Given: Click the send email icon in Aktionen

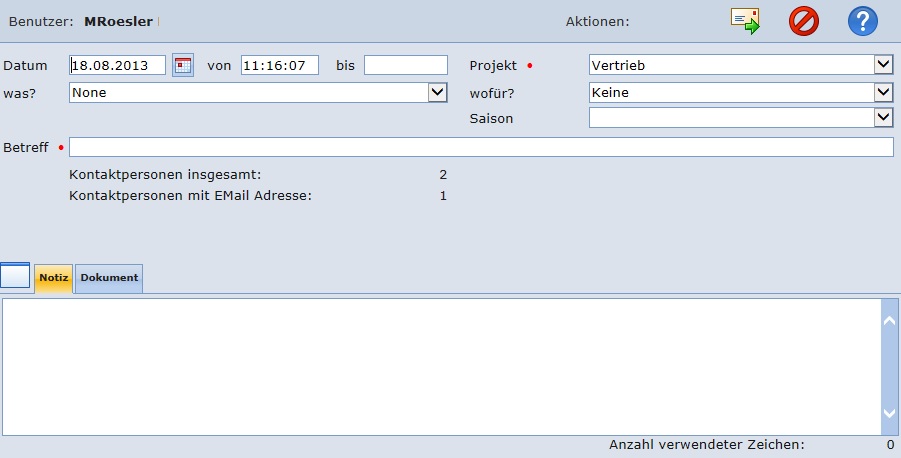Looking at the screenshot, I should point(745,21).
